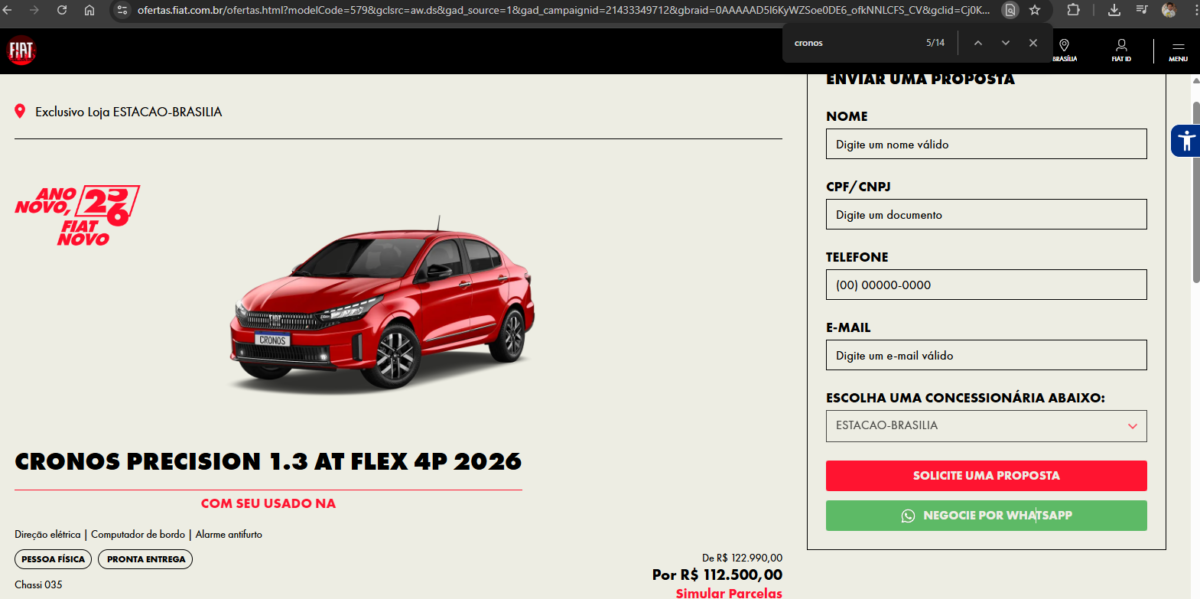Click Negocie por WhatsApp button
Screen dimensions: 1200x599
coord(986,516)
